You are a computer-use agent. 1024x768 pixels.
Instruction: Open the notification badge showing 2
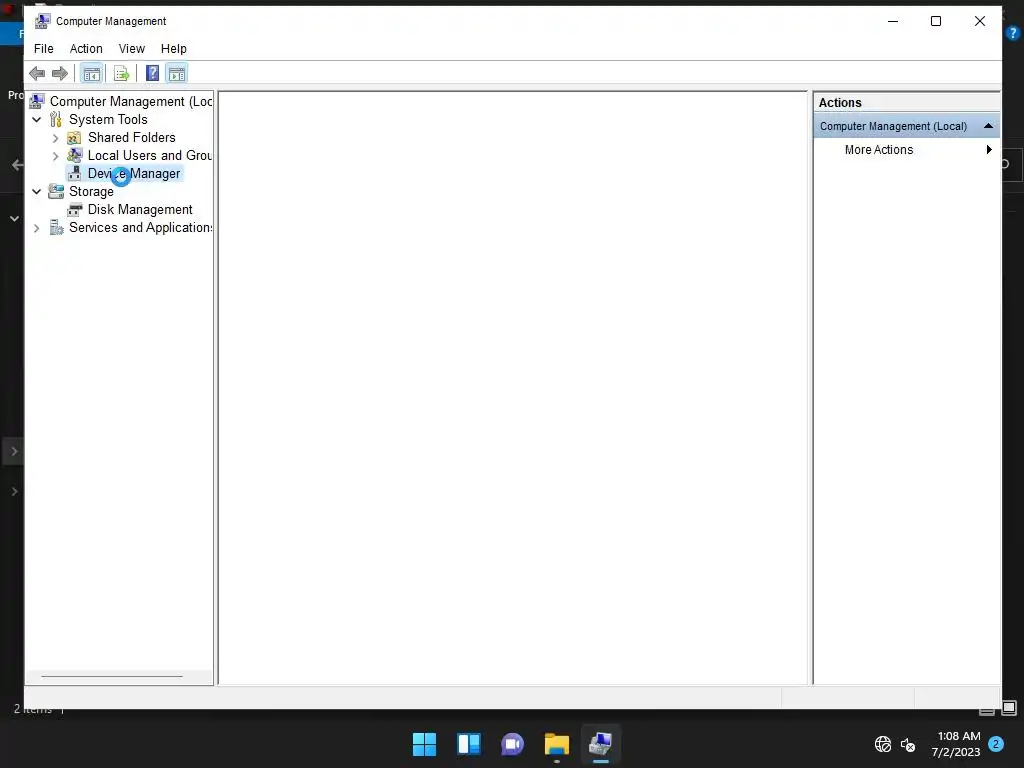(996, 744)
